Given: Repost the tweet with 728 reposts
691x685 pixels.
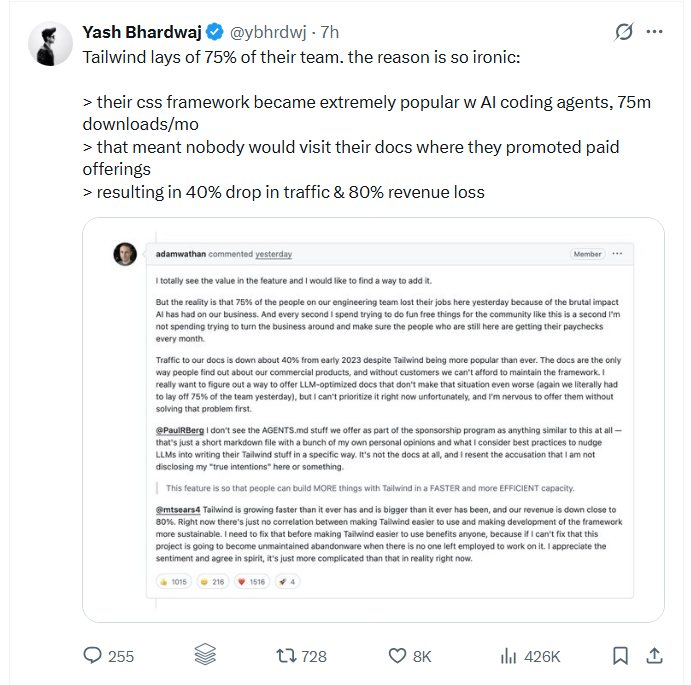Looking at the screenshot, I should (x=287, y=655).
